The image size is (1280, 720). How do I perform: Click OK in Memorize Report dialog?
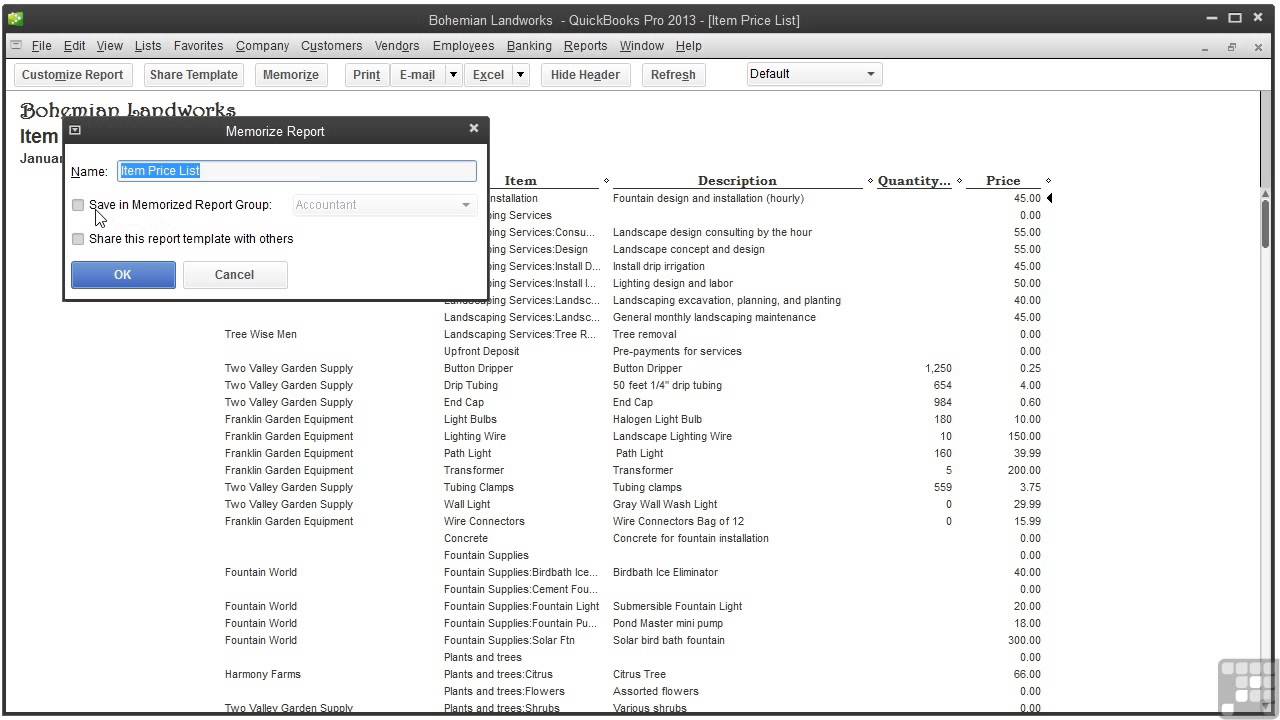(123, 275)
